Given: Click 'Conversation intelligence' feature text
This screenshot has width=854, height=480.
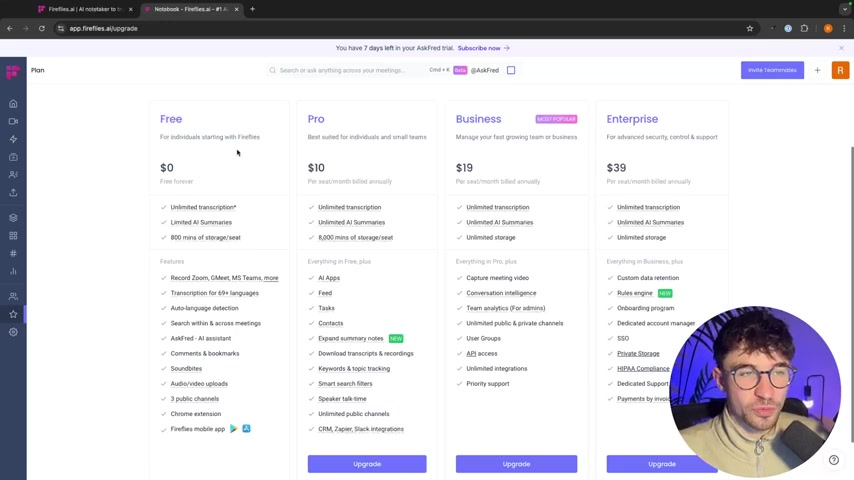Looking at the screenshot, I should pyautogui.click(x=501, y=293).
